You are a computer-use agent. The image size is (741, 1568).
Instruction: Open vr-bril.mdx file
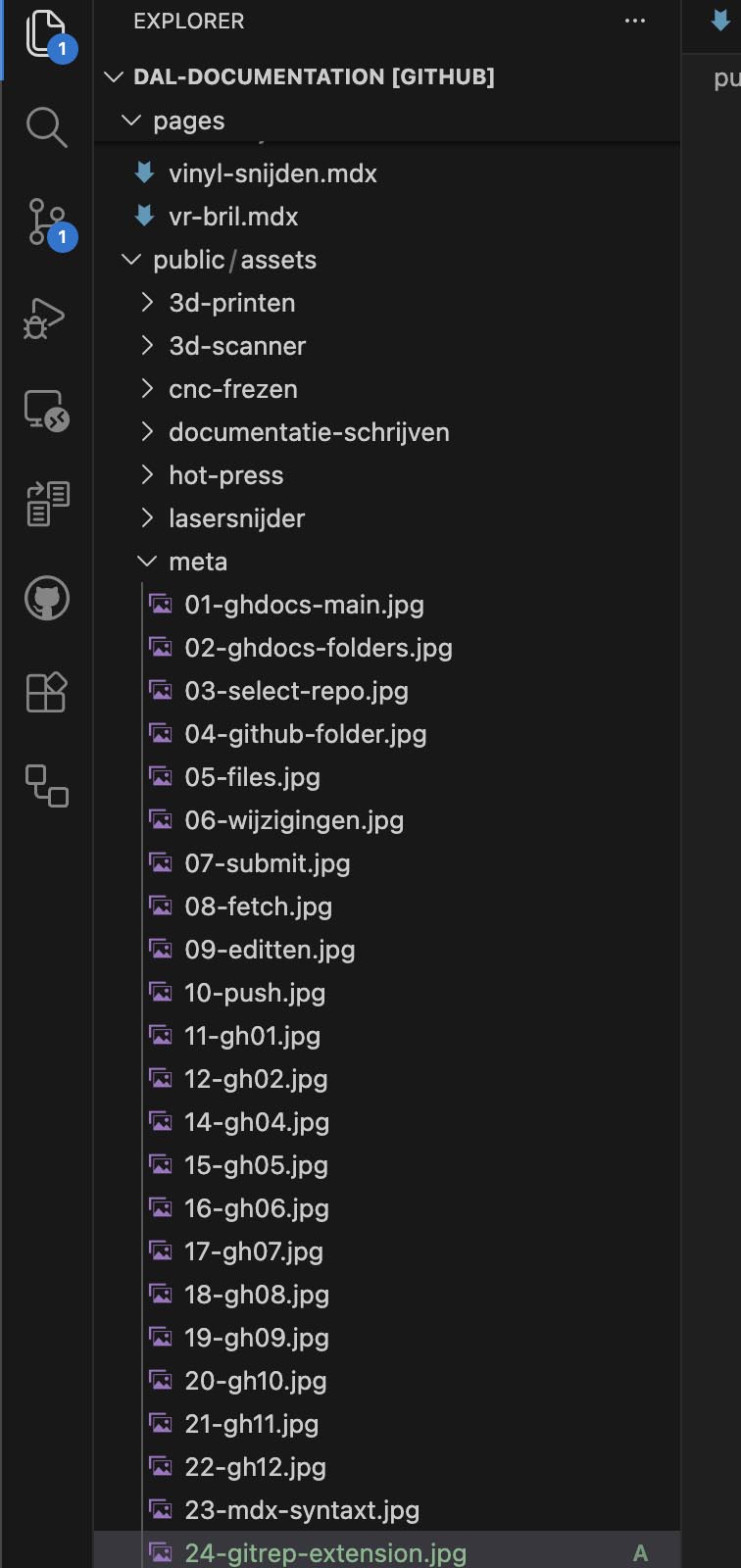tap(233, 217)
